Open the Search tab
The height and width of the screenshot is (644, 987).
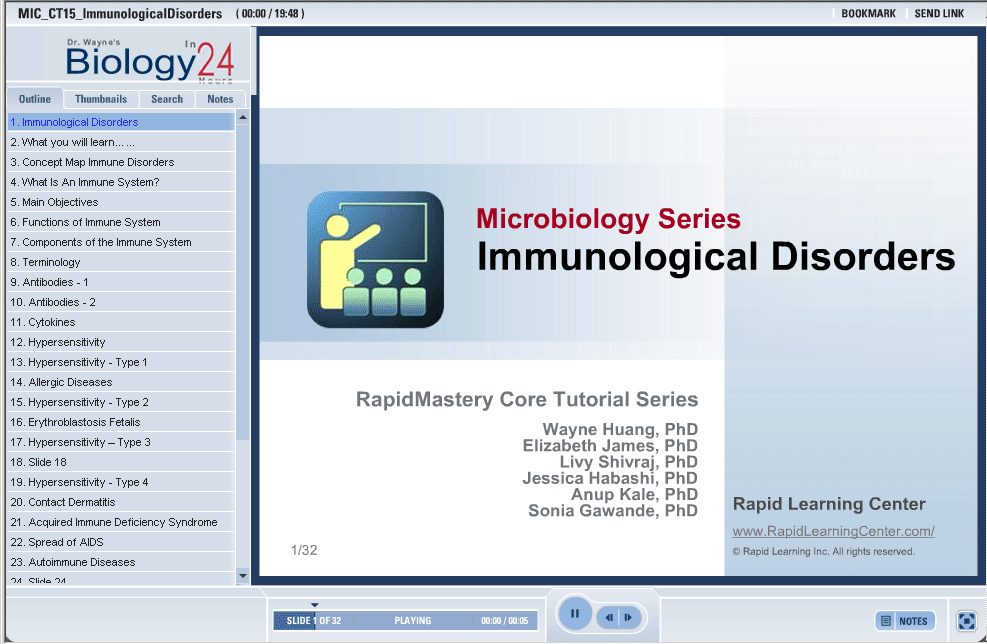167,99
